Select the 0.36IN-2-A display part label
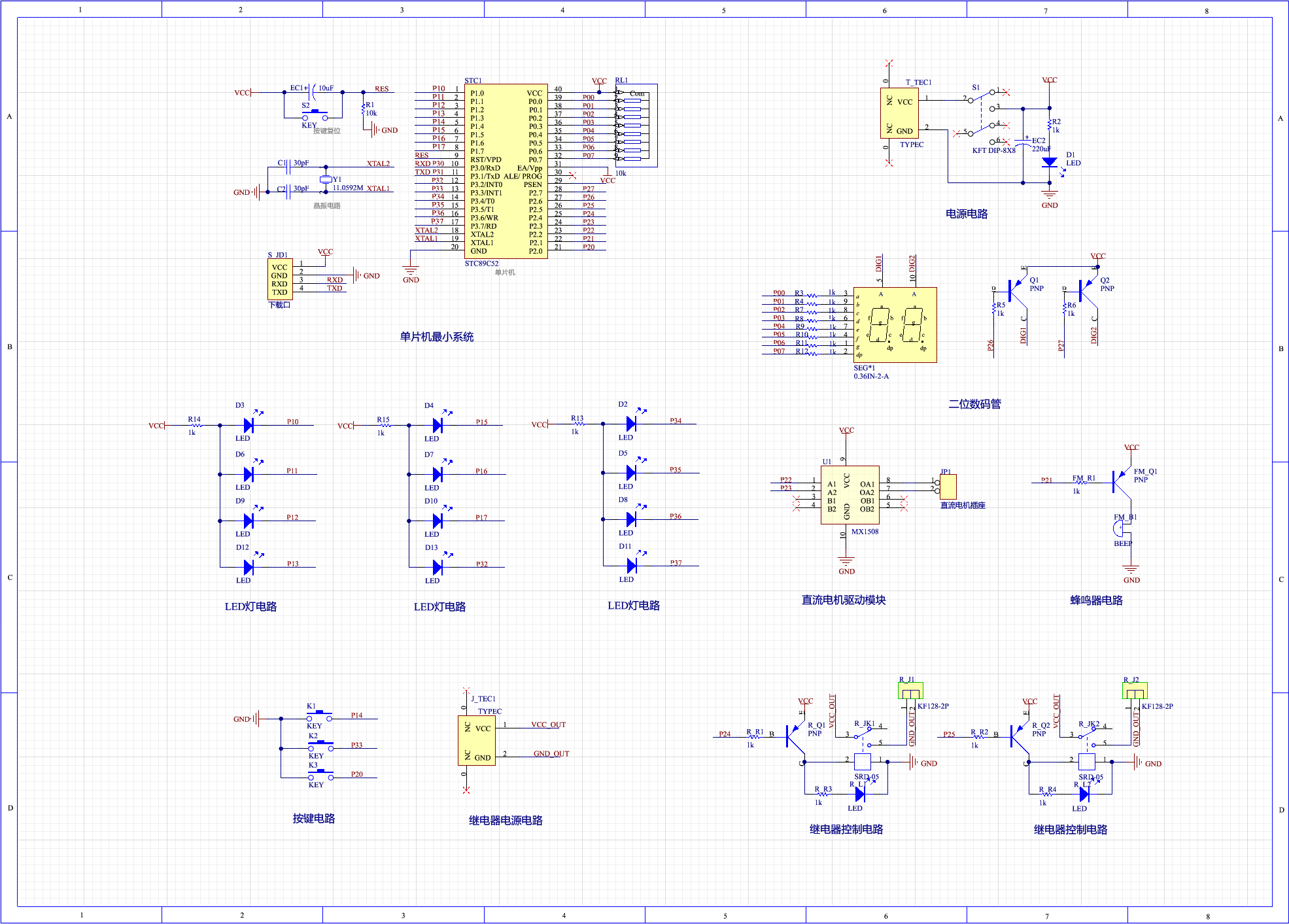Image resolution: width=1289 pixels, height=924 pixels. point(871,377)
